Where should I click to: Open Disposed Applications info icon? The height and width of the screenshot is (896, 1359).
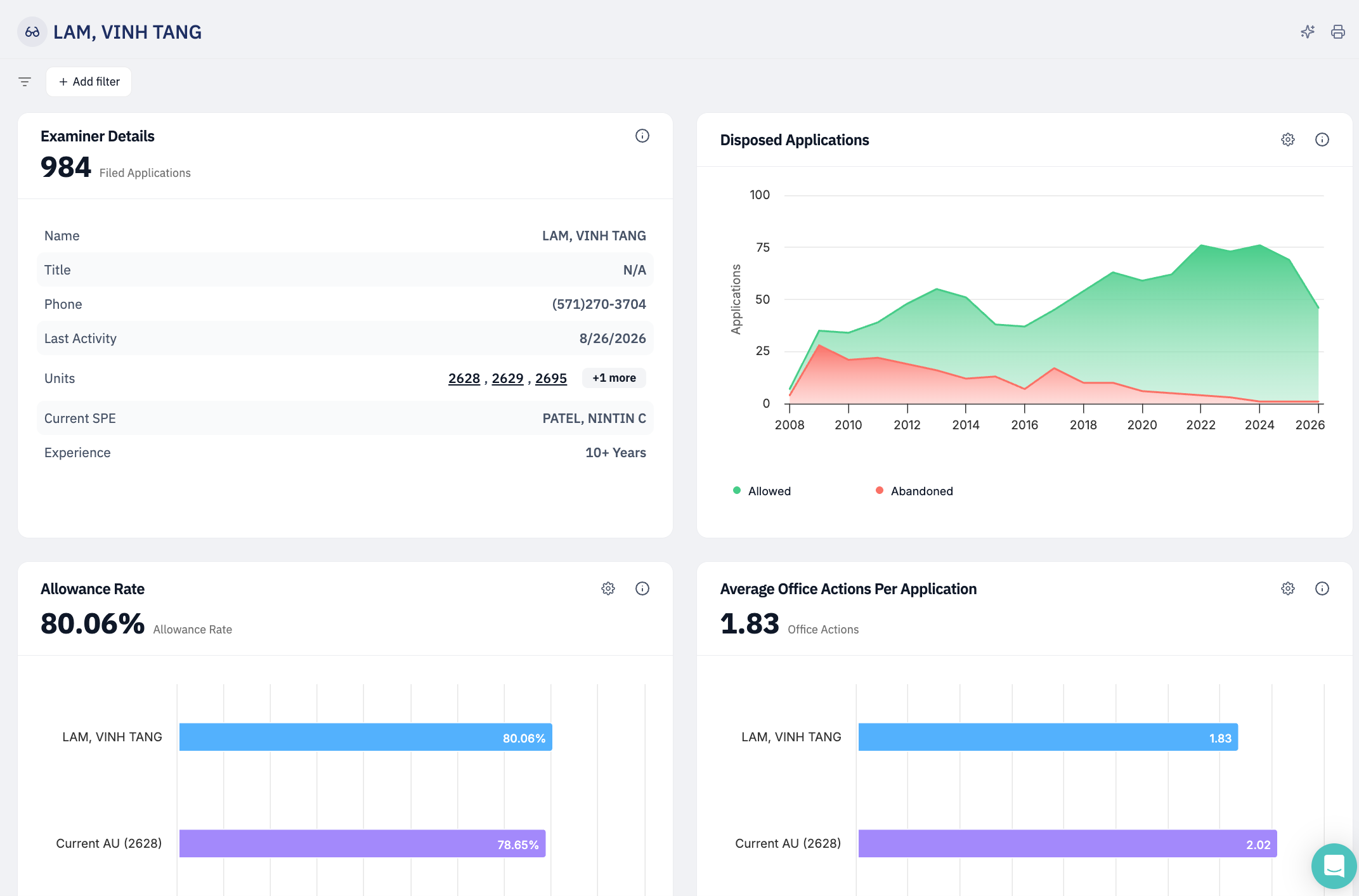tap(1322, 140)
